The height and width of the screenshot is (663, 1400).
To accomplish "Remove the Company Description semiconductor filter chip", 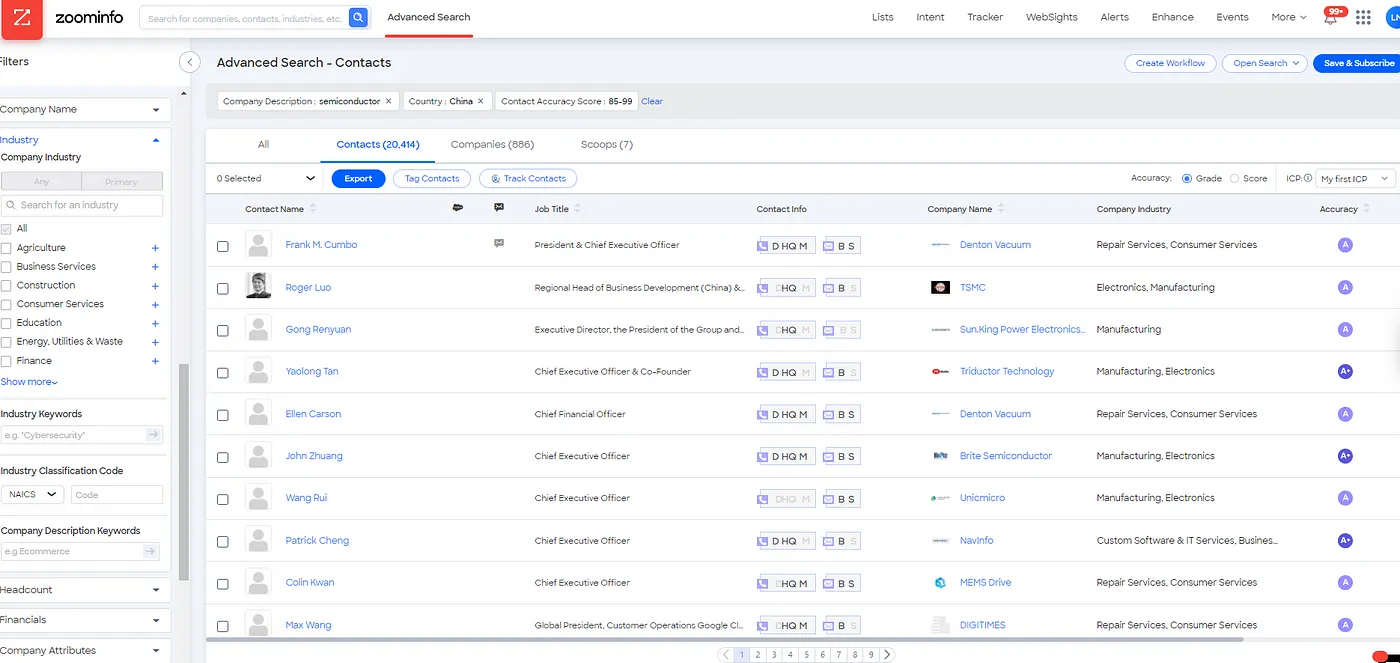I will tap(388, 101).
